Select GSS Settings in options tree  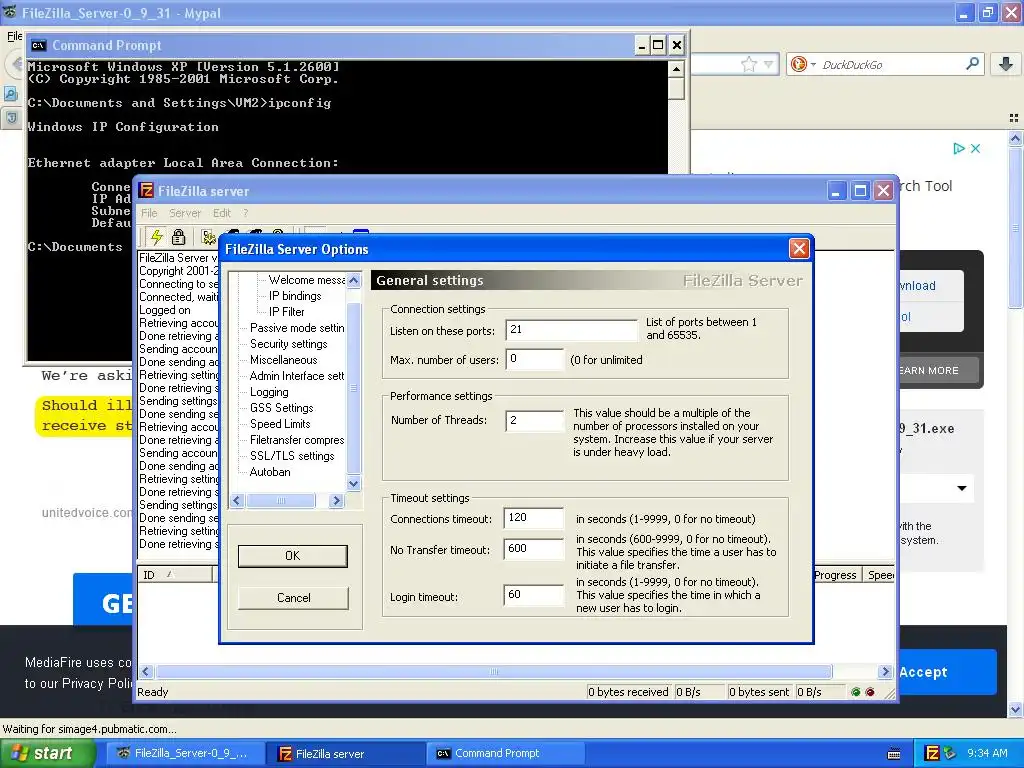click(281, 408)
